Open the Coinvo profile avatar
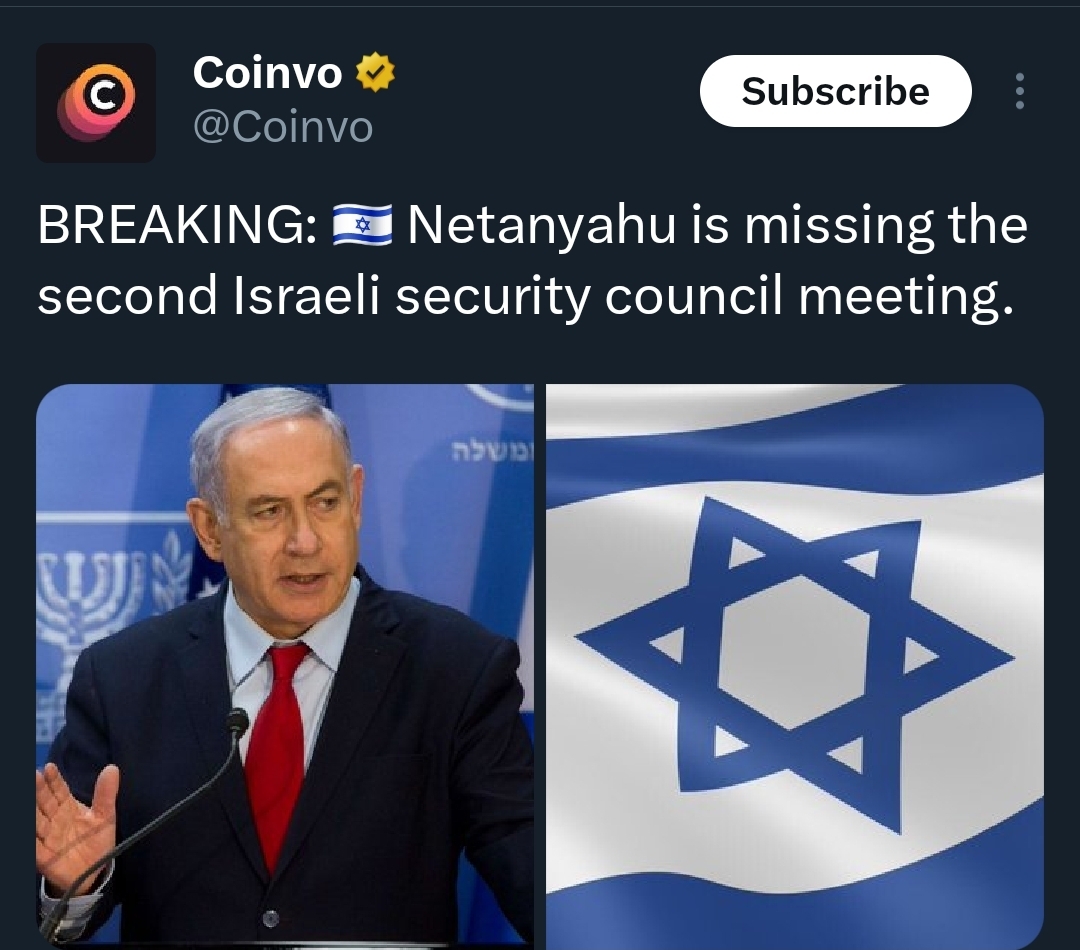Image resolution: width=1080 pixels, height=950 pixels. 96,103
